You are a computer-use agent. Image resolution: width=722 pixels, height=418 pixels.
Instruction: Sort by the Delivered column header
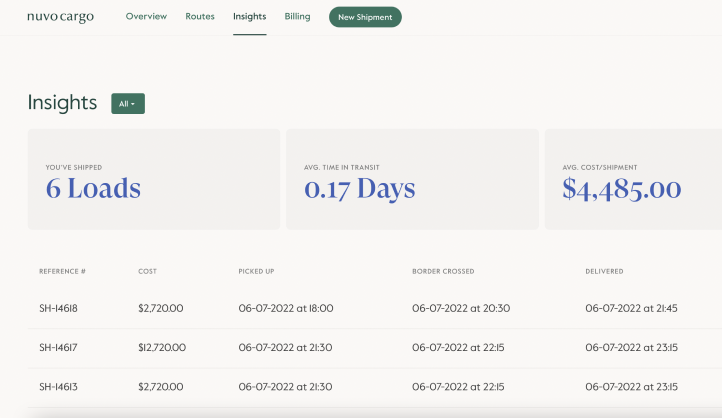pos(604,271)
